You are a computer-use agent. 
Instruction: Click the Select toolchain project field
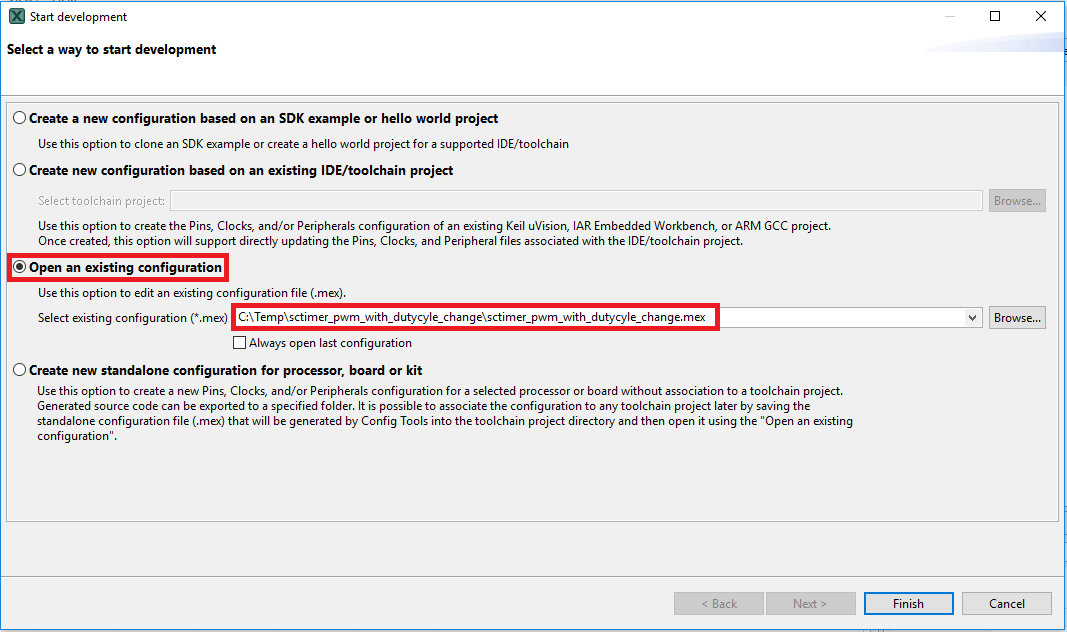(x=575, y=201)
